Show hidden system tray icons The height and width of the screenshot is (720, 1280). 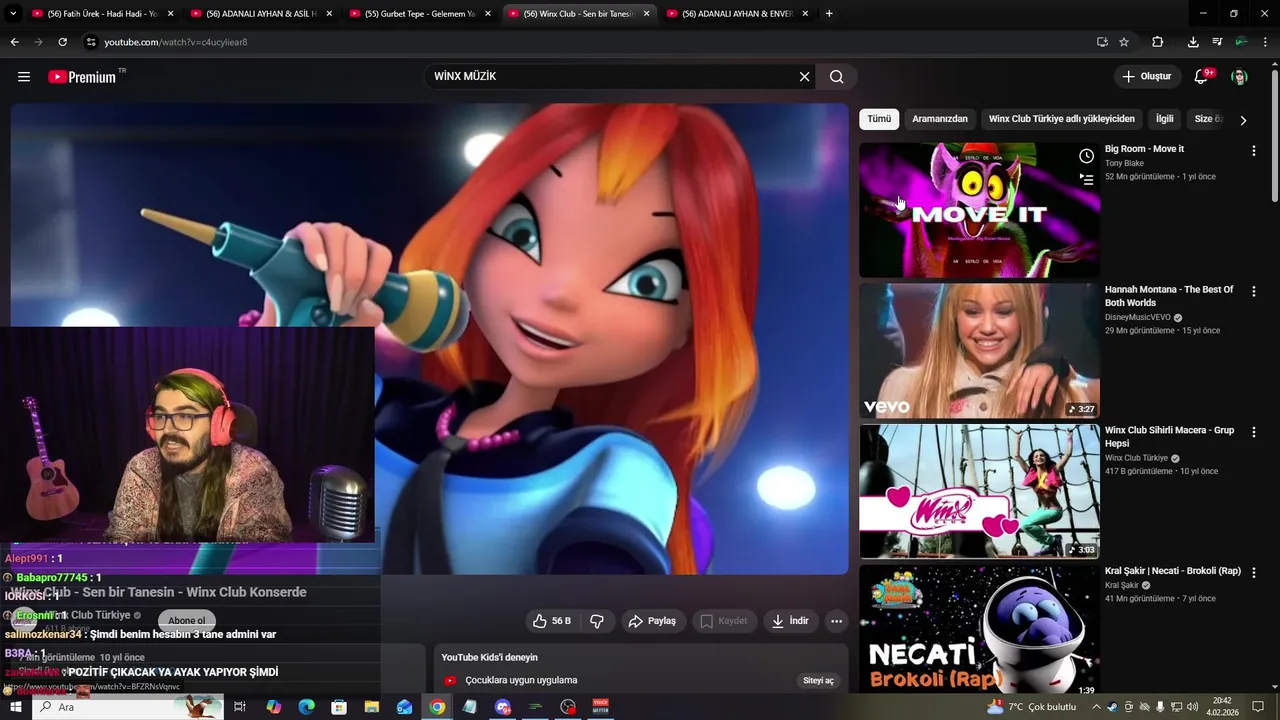(1097, 707)
